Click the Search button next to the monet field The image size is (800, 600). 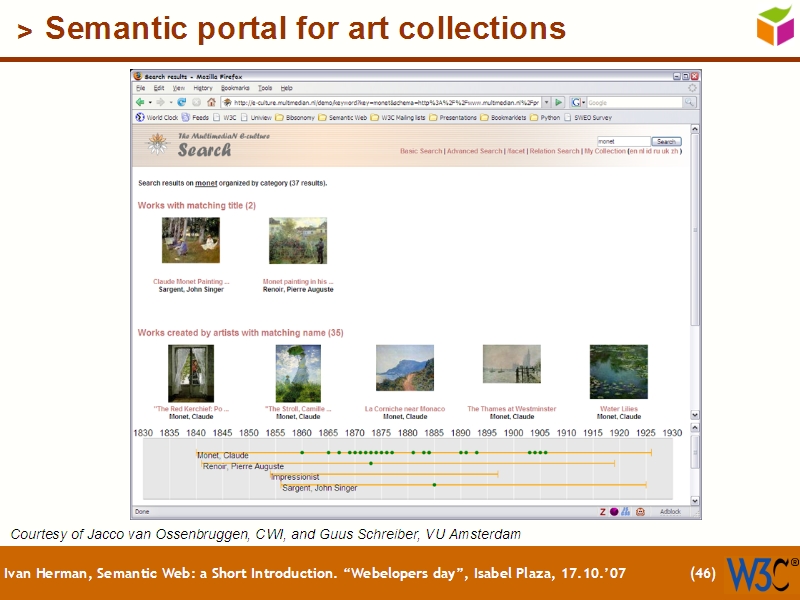pyautogui.click(x=665, y=141)
